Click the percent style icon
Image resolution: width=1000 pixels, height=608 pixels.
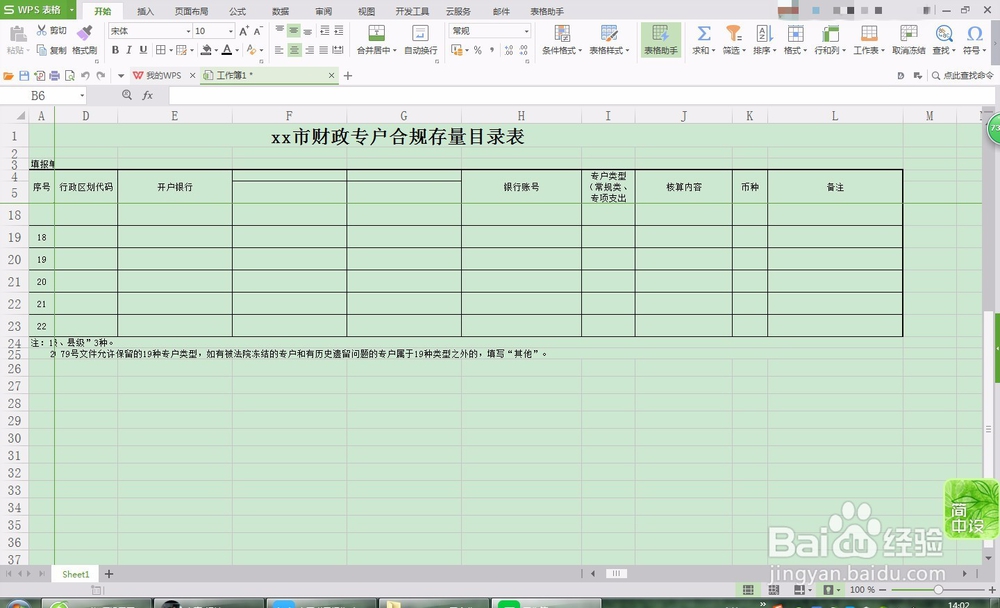point(477,50)
